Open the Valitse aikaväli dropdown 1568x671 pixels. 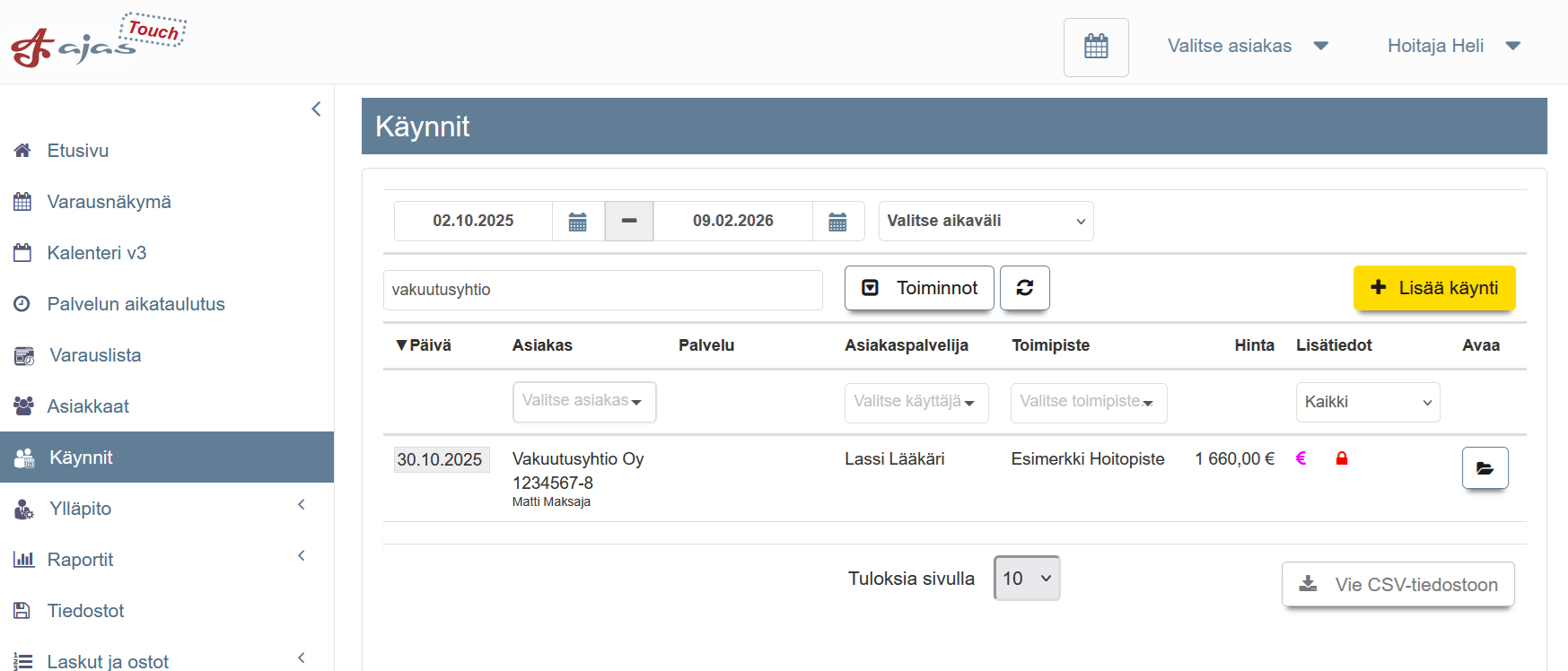(x=985, y=222)
